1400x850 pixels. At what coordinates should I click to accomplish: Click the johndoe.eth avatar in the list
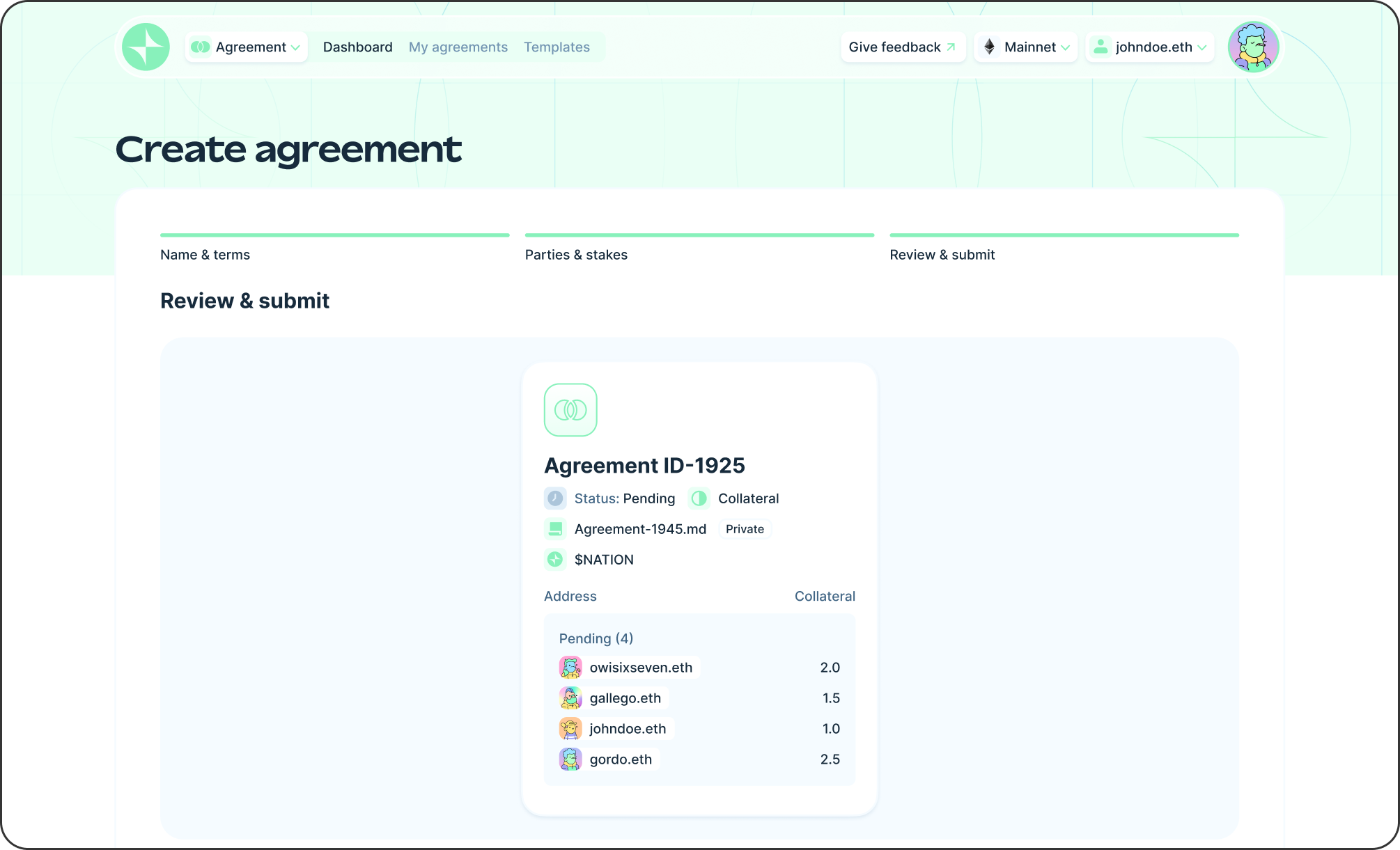pos(570,729)
